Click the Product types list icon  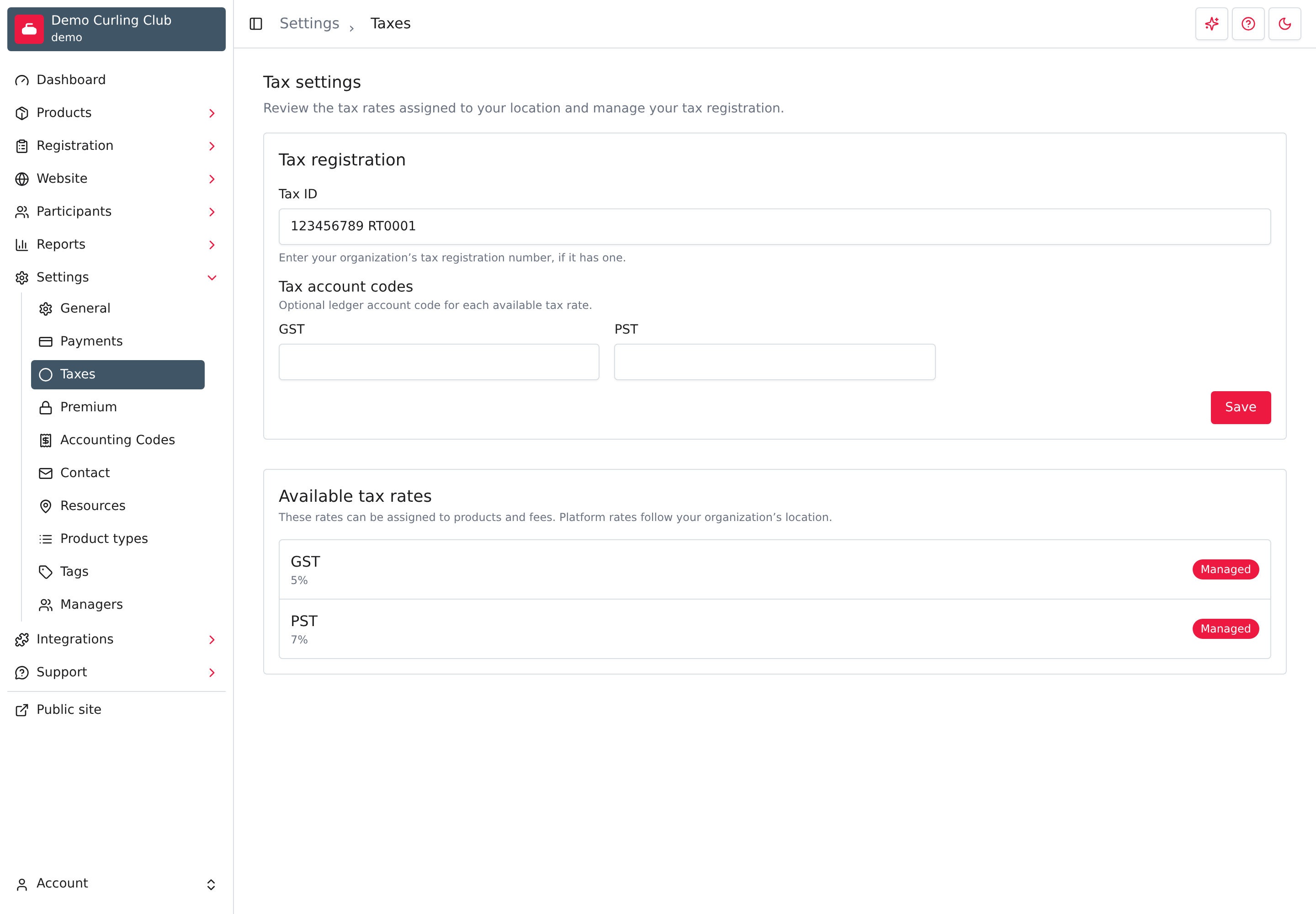click(x=46, y=539)
